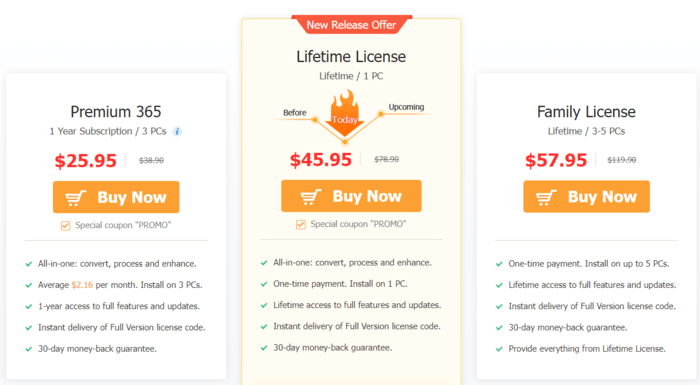Click the cart icon on Family License button

click(x=546, y=197)
